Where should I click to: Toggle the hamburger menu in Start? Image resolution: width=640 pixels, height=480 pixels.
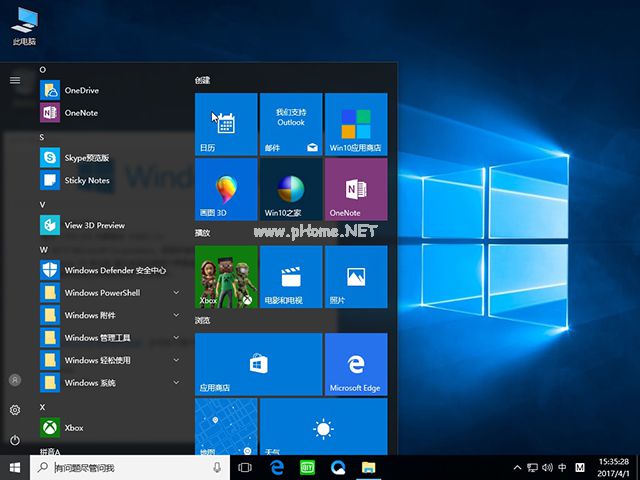tap(15, 80)
